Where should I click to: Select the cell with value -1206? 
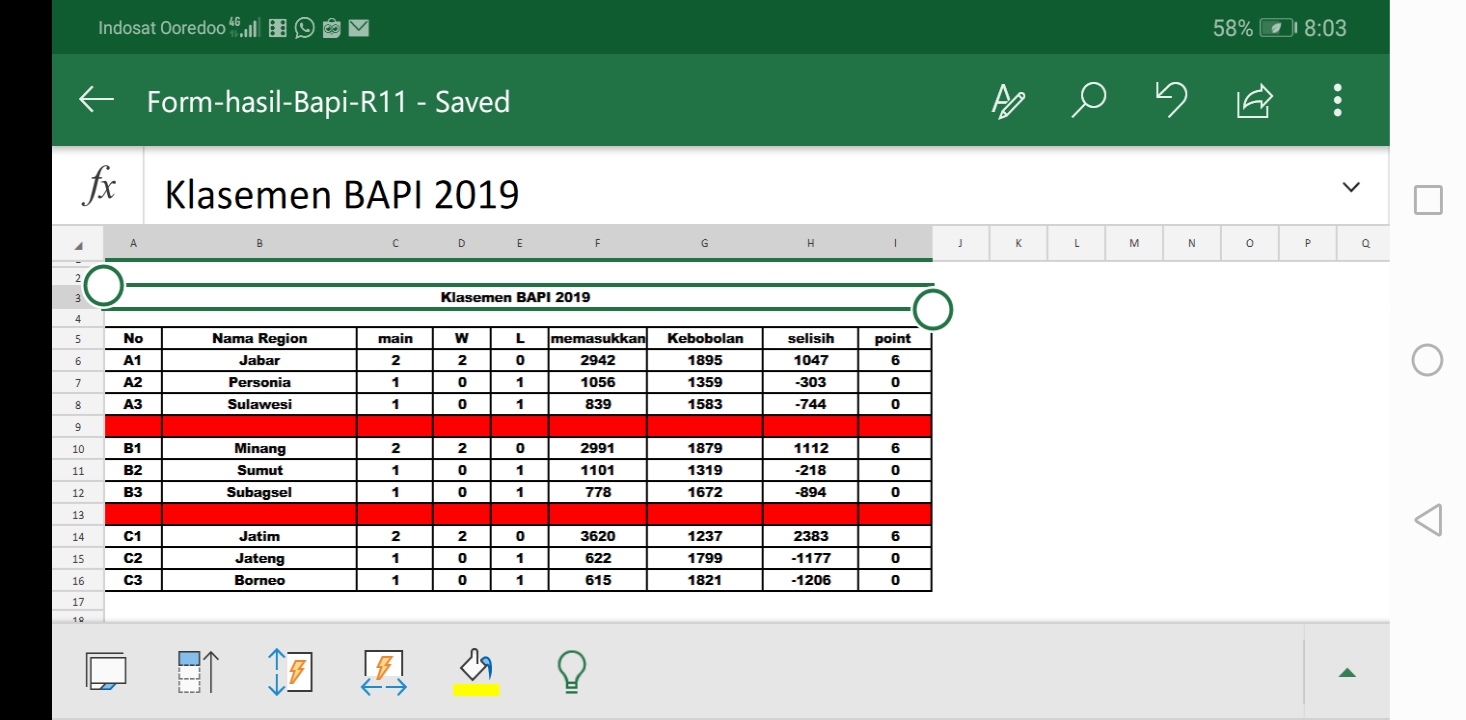coord(810,580)
